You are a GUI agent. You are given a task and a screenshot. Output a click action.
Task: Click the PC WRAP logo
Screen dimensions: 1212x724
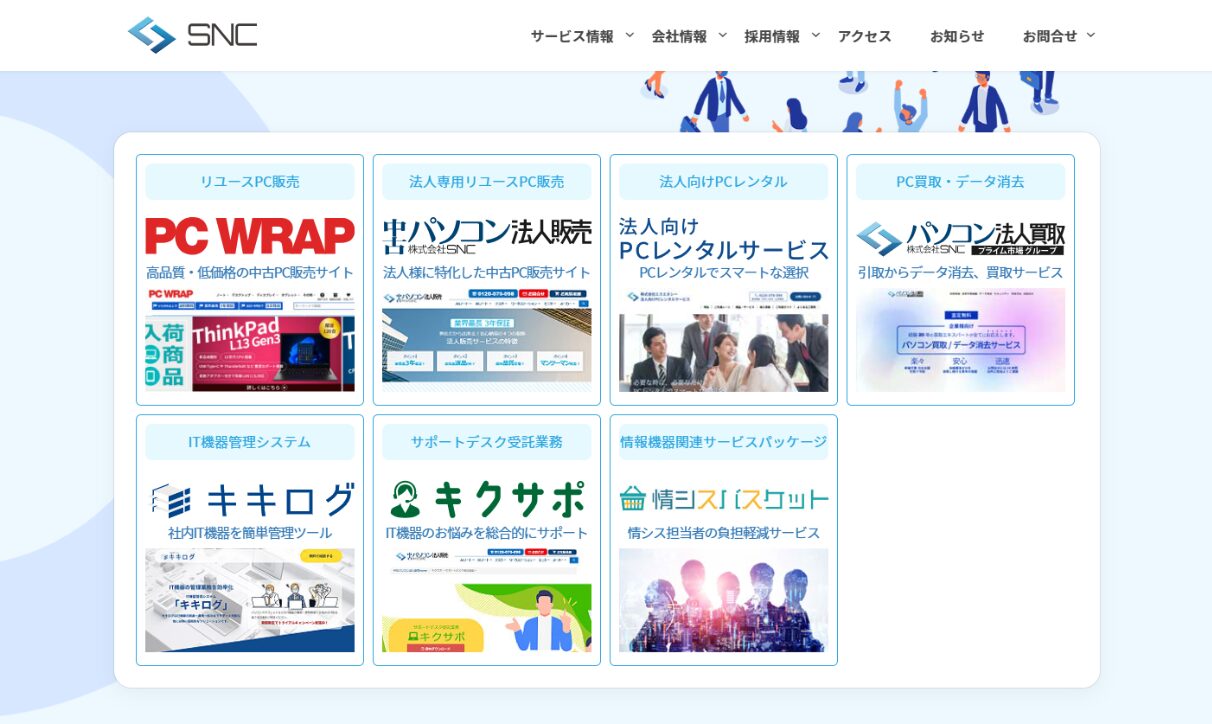click(x=250, y=237)
